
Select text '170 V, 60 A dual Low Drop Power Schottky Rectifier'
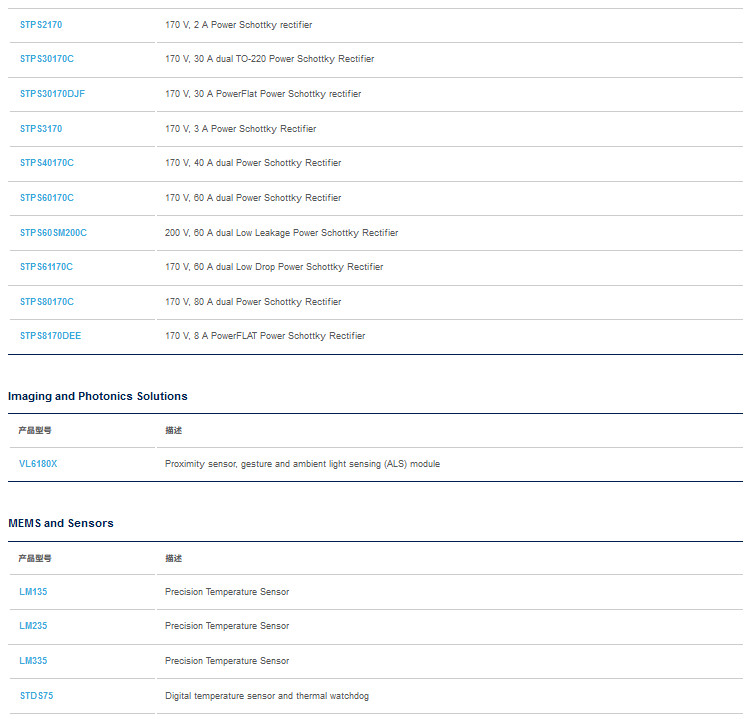(274, 267)
